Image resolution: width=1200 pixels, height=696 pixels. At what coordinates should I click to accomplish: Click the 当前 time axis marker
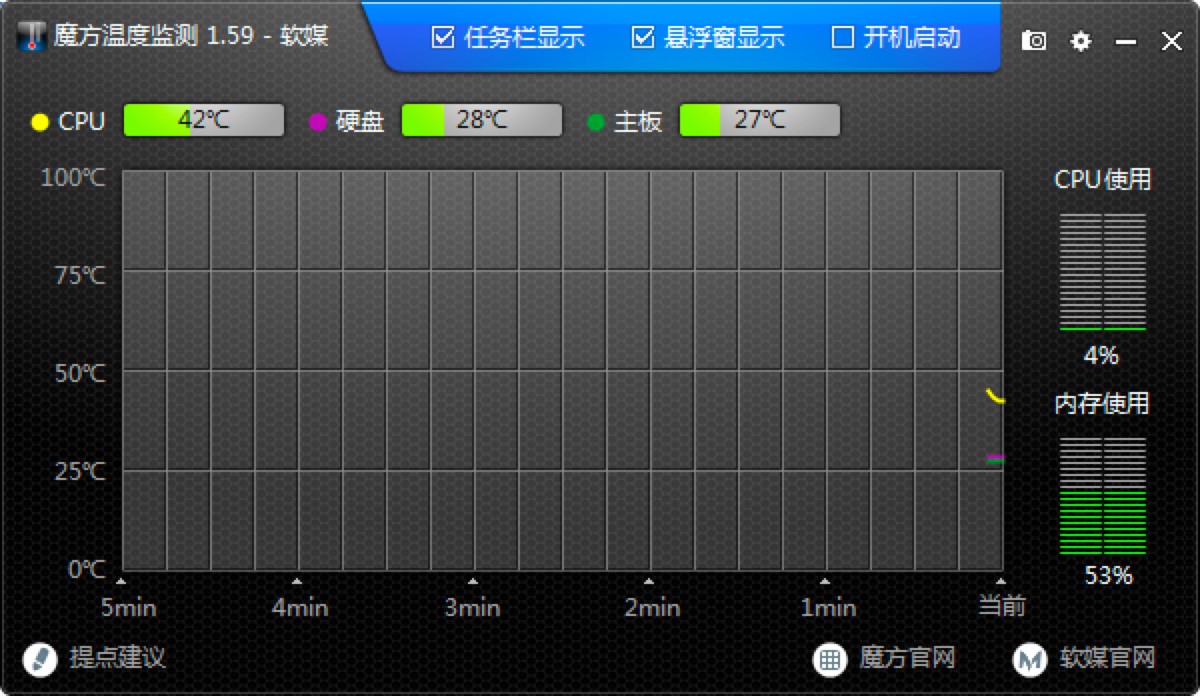click(1002, 606)
